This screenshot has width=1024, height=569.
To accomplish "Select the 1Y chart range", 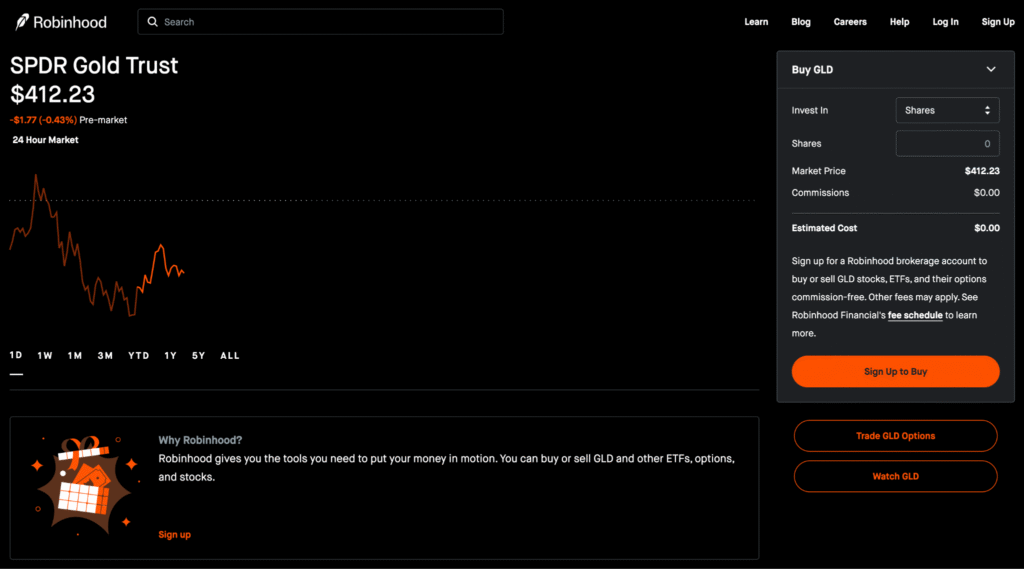I will click(170, 355).
